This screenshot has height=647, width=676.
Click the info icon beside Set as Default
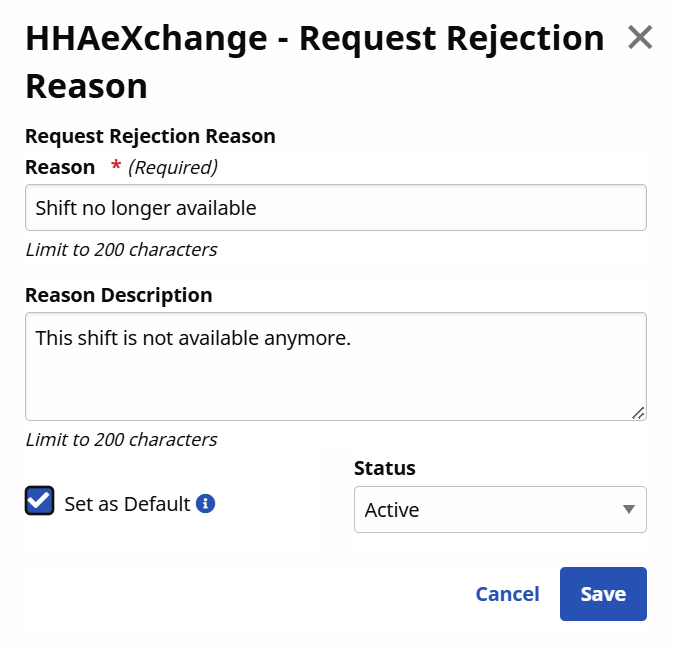point(205,503)
